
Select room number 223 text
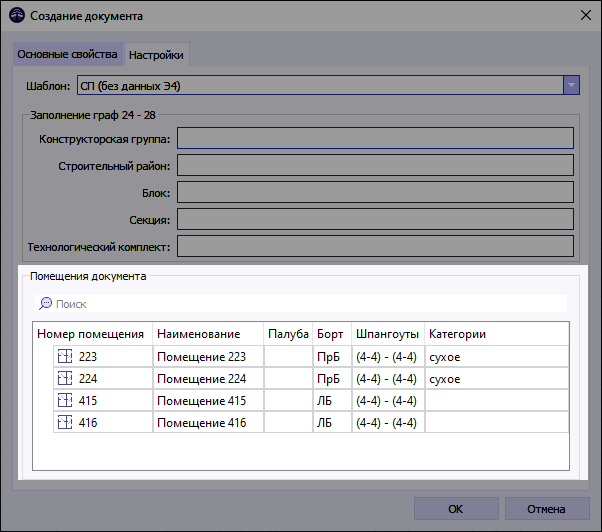tap(88, 357)
